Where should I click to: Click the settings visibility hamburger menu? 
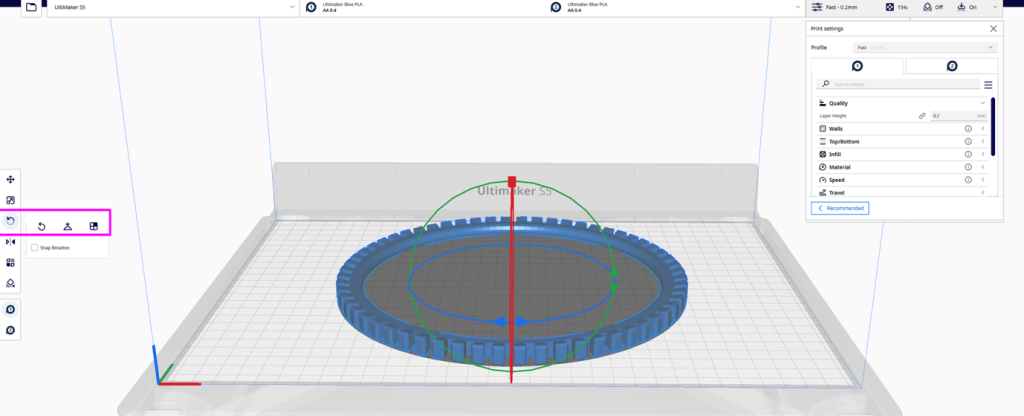pos(988,85)
